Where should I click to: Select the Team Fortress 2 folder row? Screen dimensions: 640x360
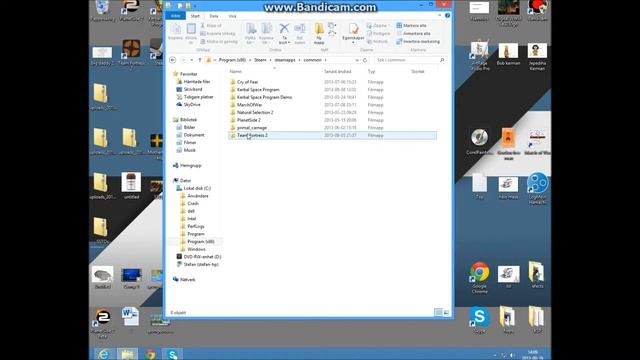tap(332, 135)
